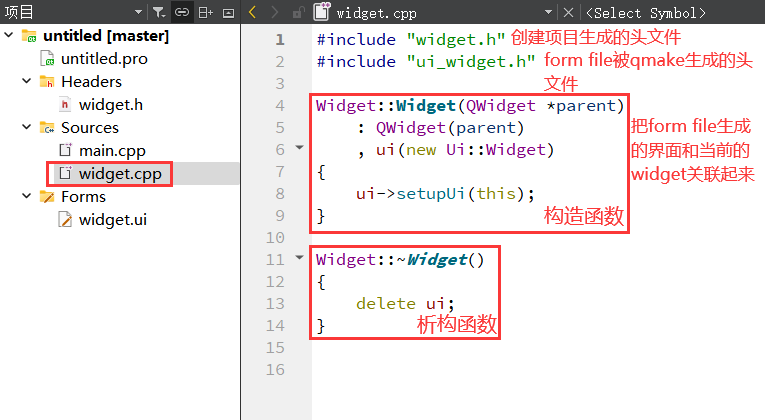
Task: Toggle synchronize with editor link icon
Action: point(182,12)
